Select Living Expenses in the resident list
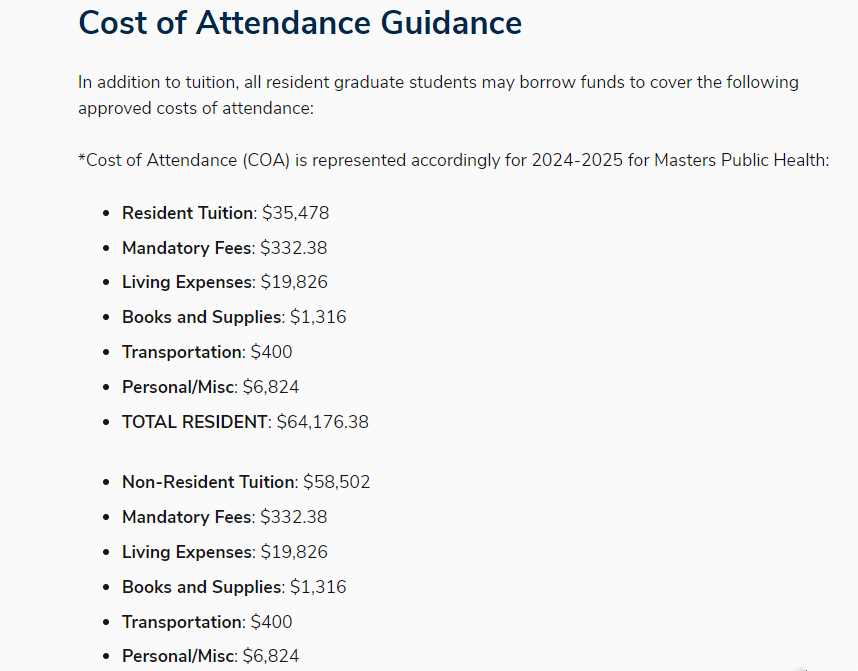The image size is (858, 671). click(187, 282)
